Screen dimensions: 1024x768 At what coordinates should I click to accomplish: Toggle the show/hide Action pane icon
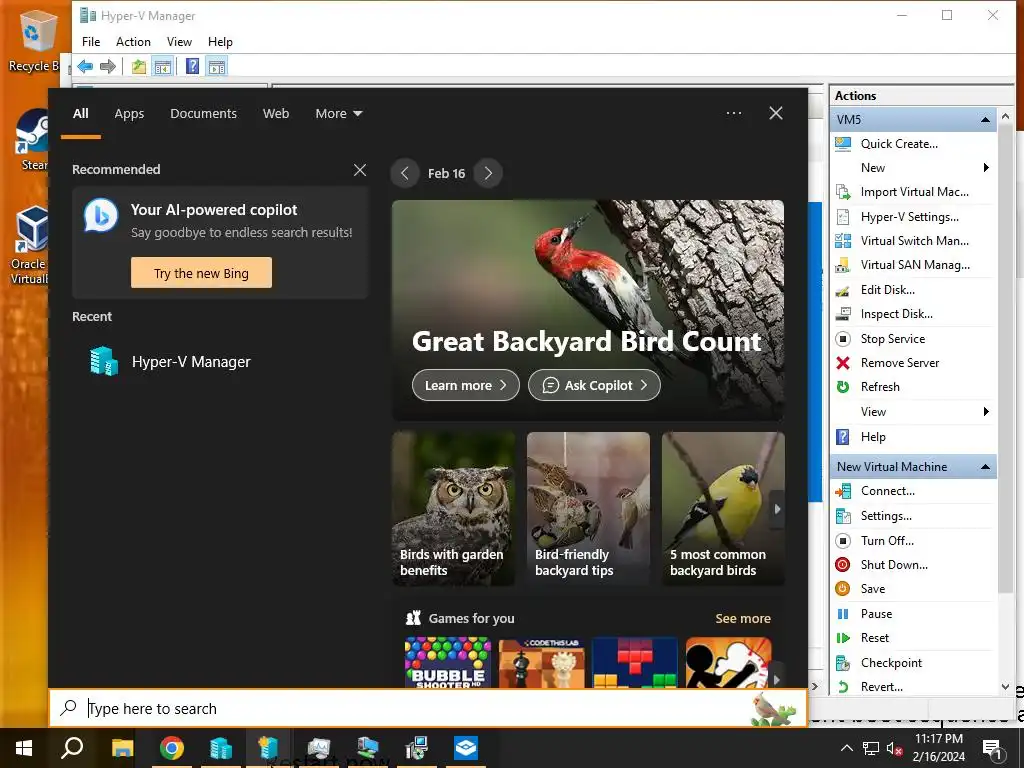[x=217, y=66]
